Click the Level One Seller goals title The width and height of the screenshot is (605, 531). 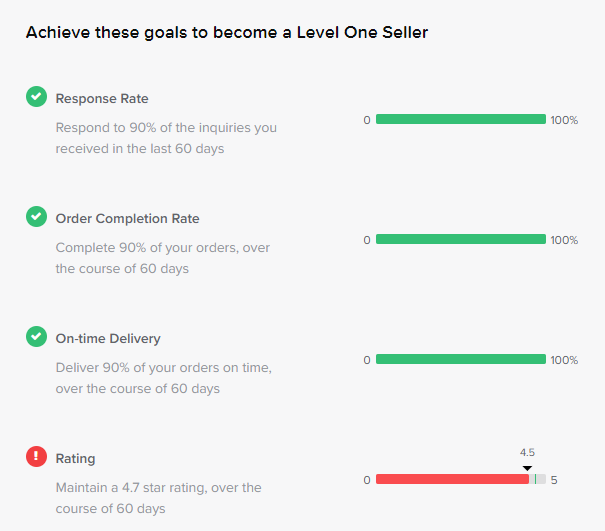coord(227,32)
